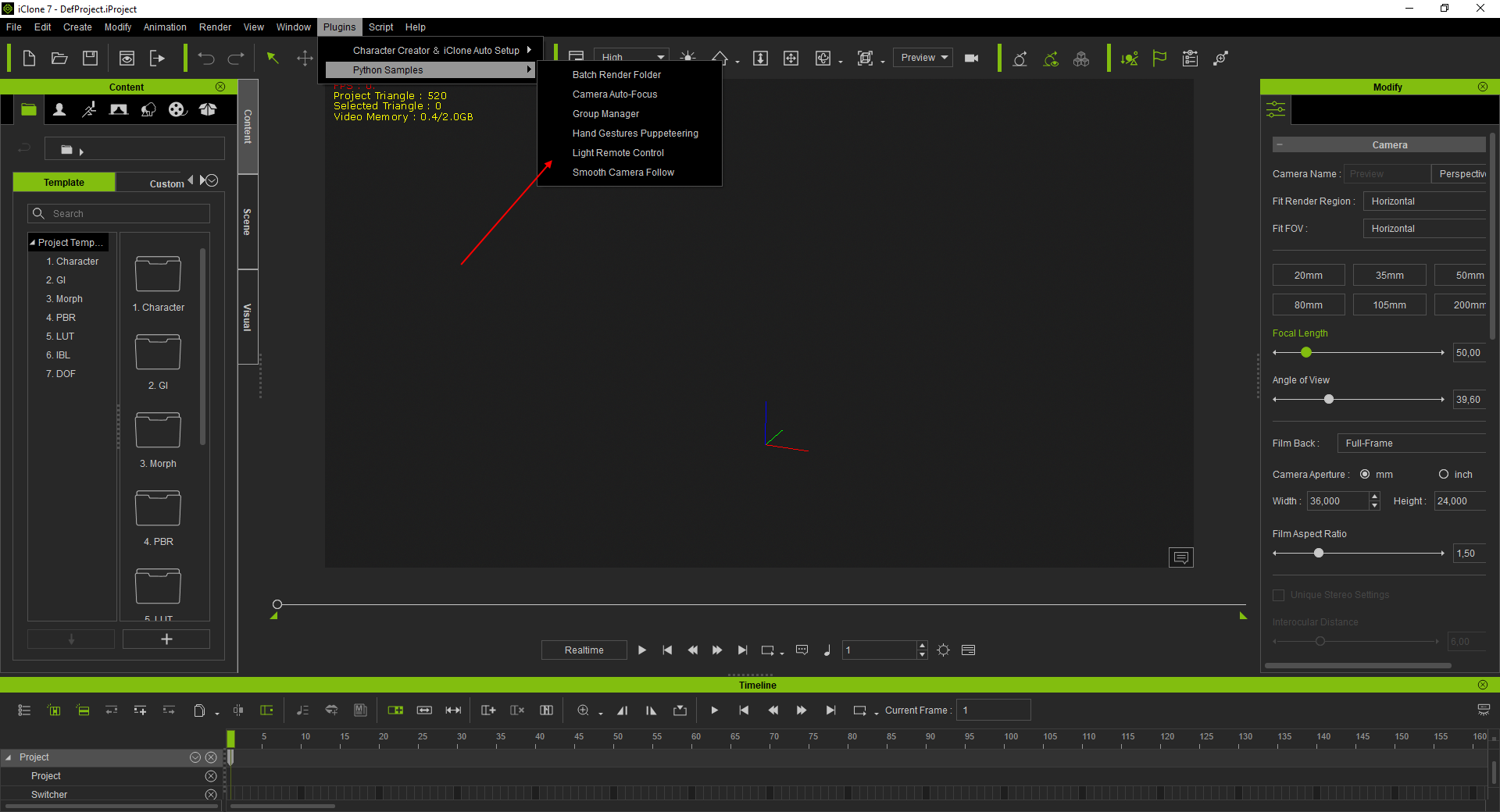Choose Smooth Camera Follow menu entry
Screen dimensions: 1500x812
click(x=623, y=172)
